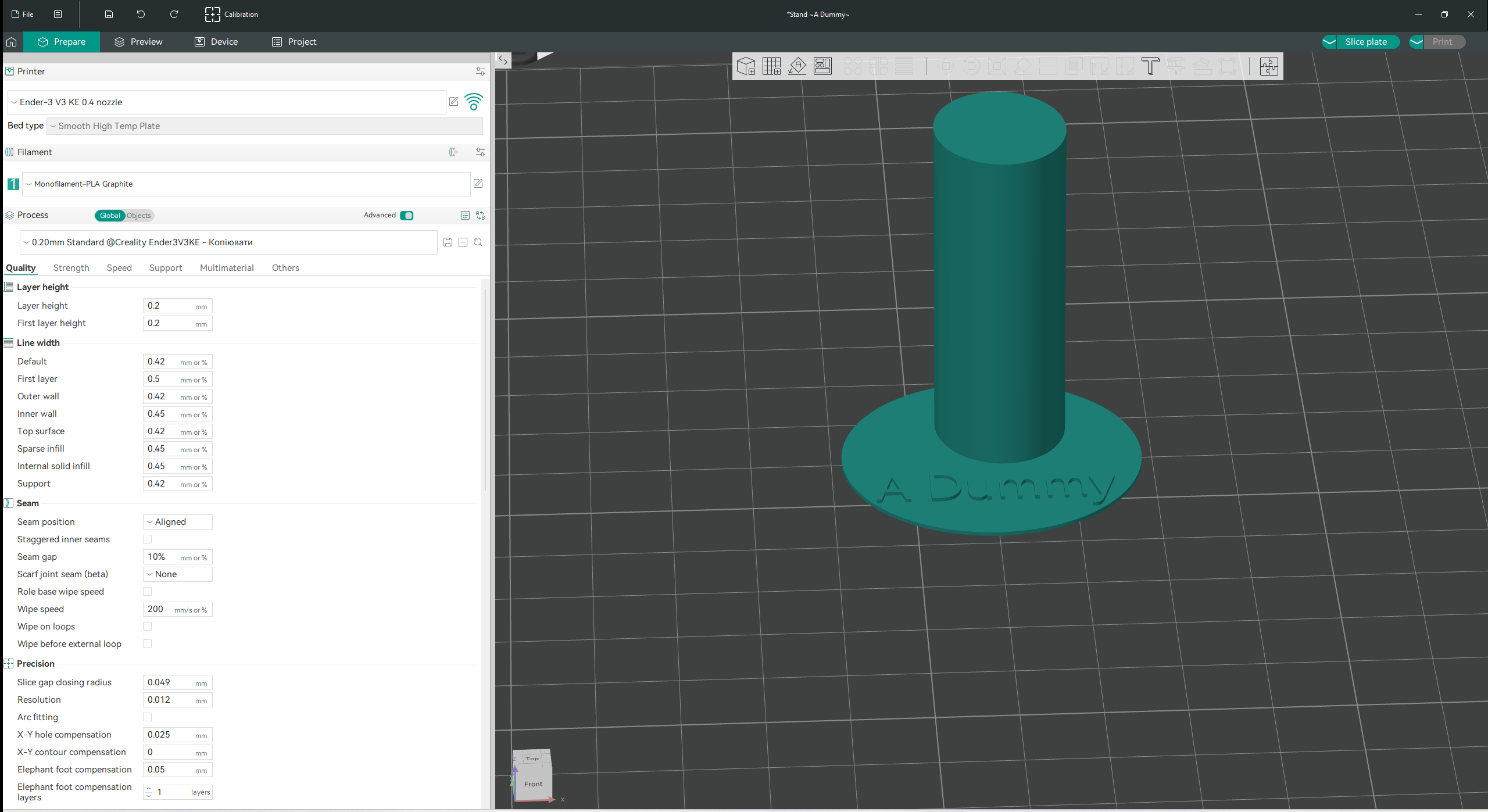Collapse the sidebar arrow button
1488x812 pixels.
(503, 60)
